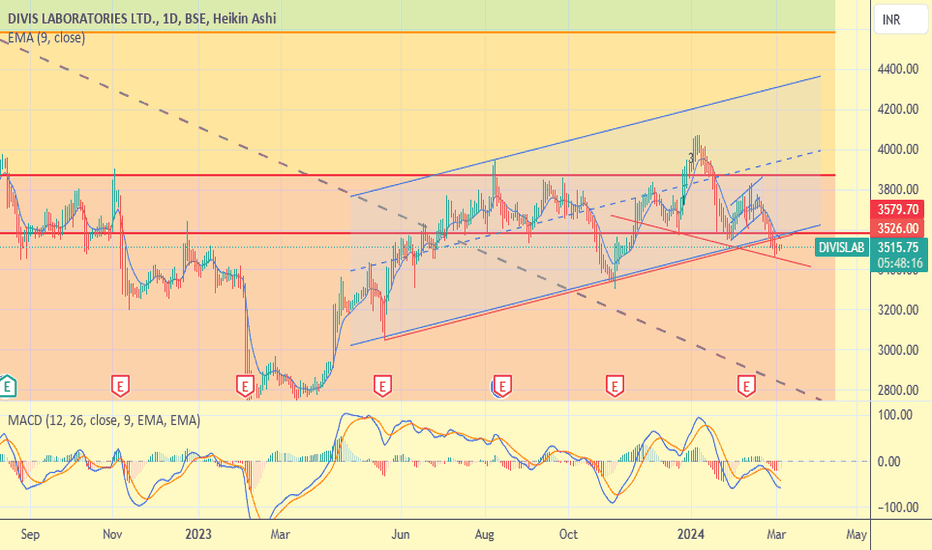This screenshot has width=932, height=550.
Task: Click the Sep label on time axis
Action: pos(30,534)
